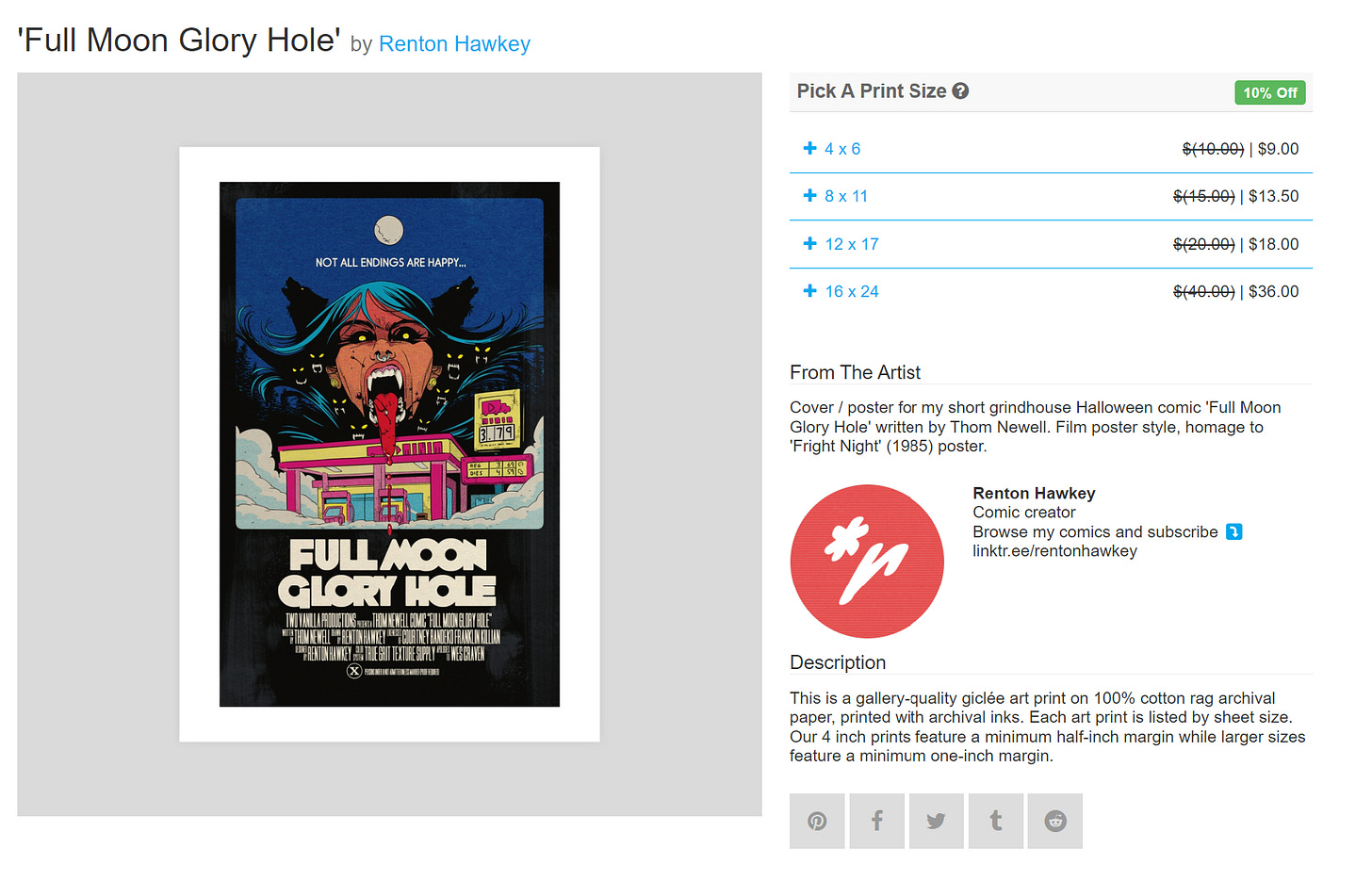Click the plus icon next to 4 x 6

pyautogui.click(x=809, y=148)
